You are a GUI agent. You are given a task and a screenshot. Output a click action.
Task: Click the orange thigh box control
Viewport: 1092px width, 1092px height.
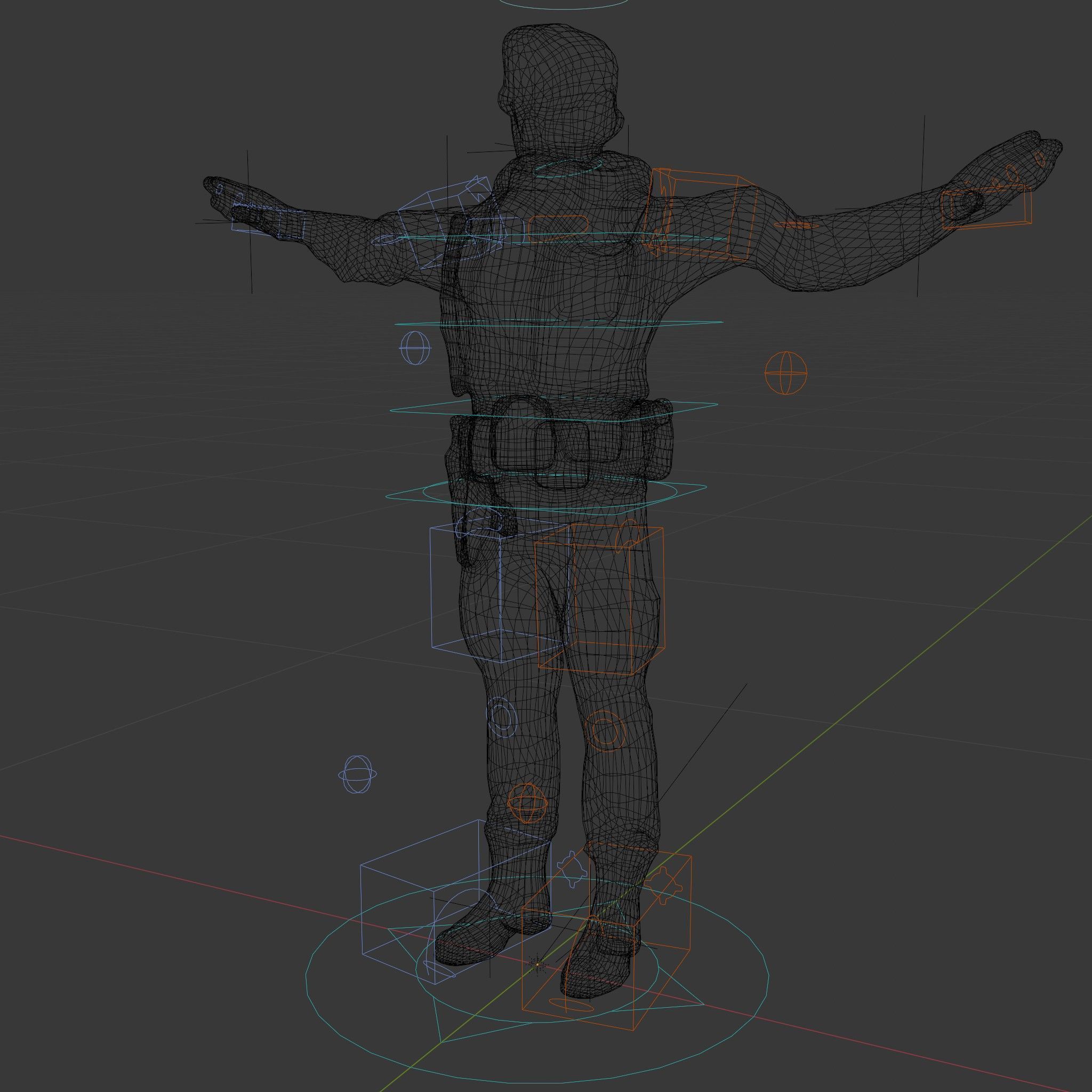point(600,600)
